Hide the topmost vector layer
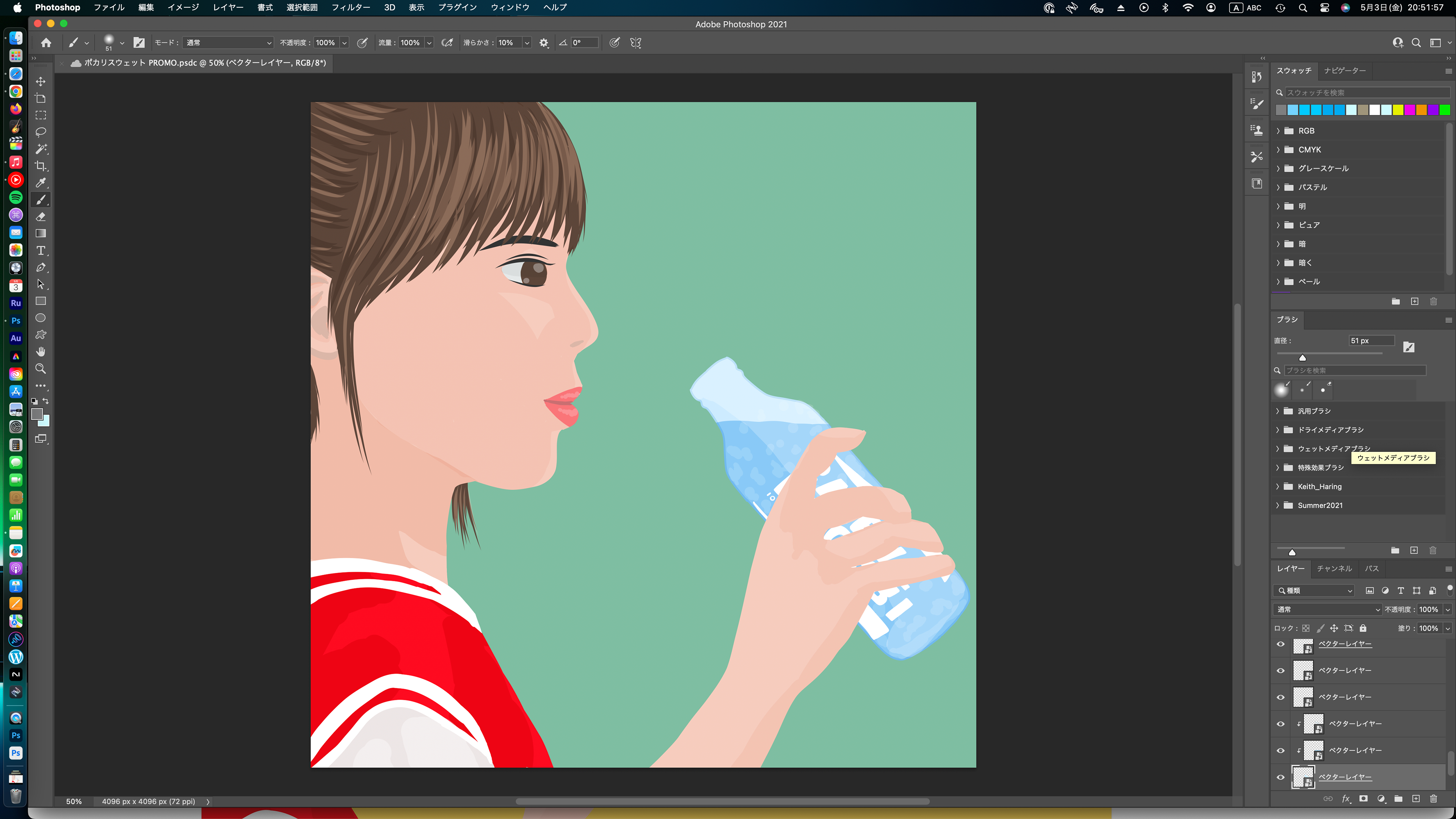Image resolution: width=1456 pixels, height=819 pixels. [1281, 644]
